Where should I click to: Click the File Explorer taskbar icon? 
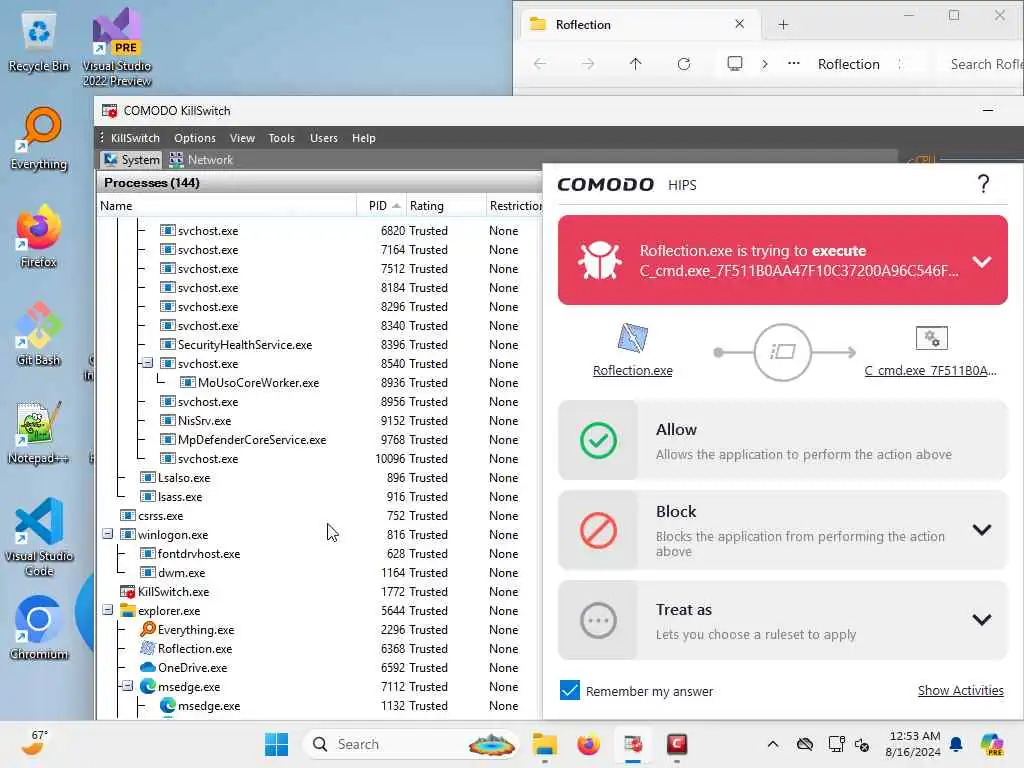(544, 744)
